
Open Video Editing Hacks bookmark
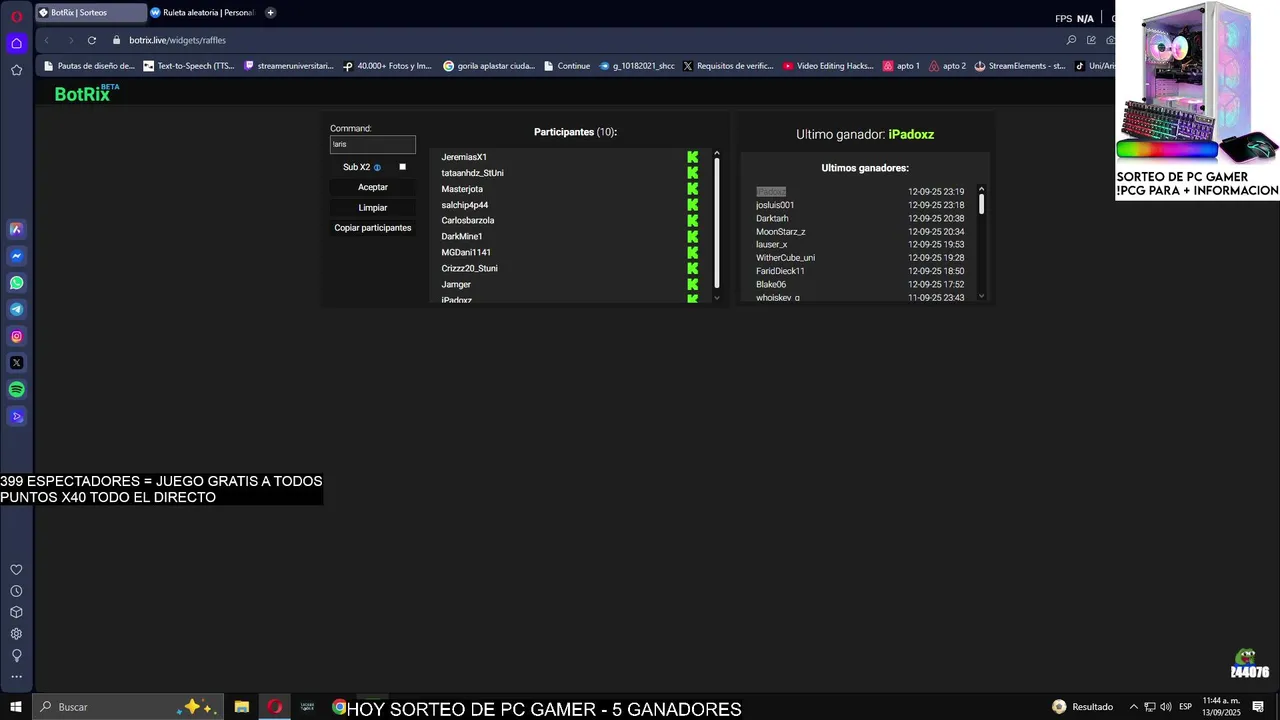coord(828,66)
